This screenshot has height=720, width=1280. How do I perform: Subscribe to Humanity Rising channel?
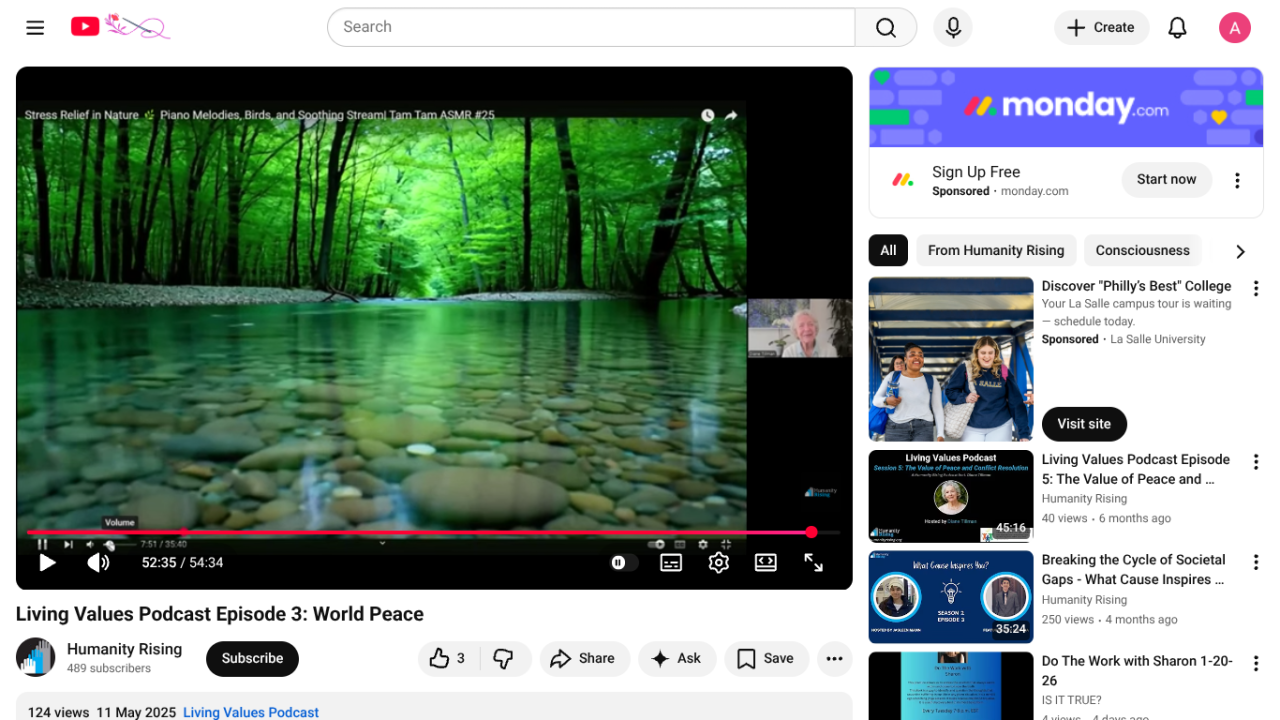252,658
